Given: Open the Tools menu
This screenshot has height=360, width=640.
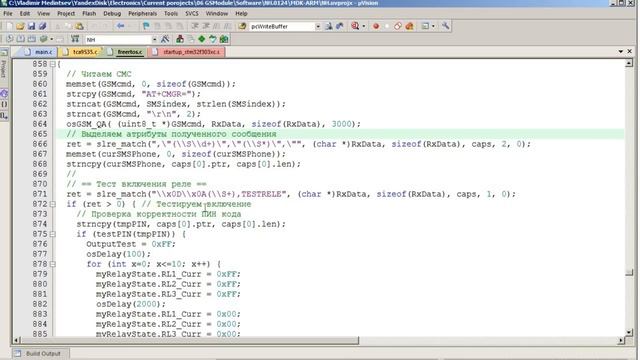Looking at the screenshot, I should (x=171, y=13).
